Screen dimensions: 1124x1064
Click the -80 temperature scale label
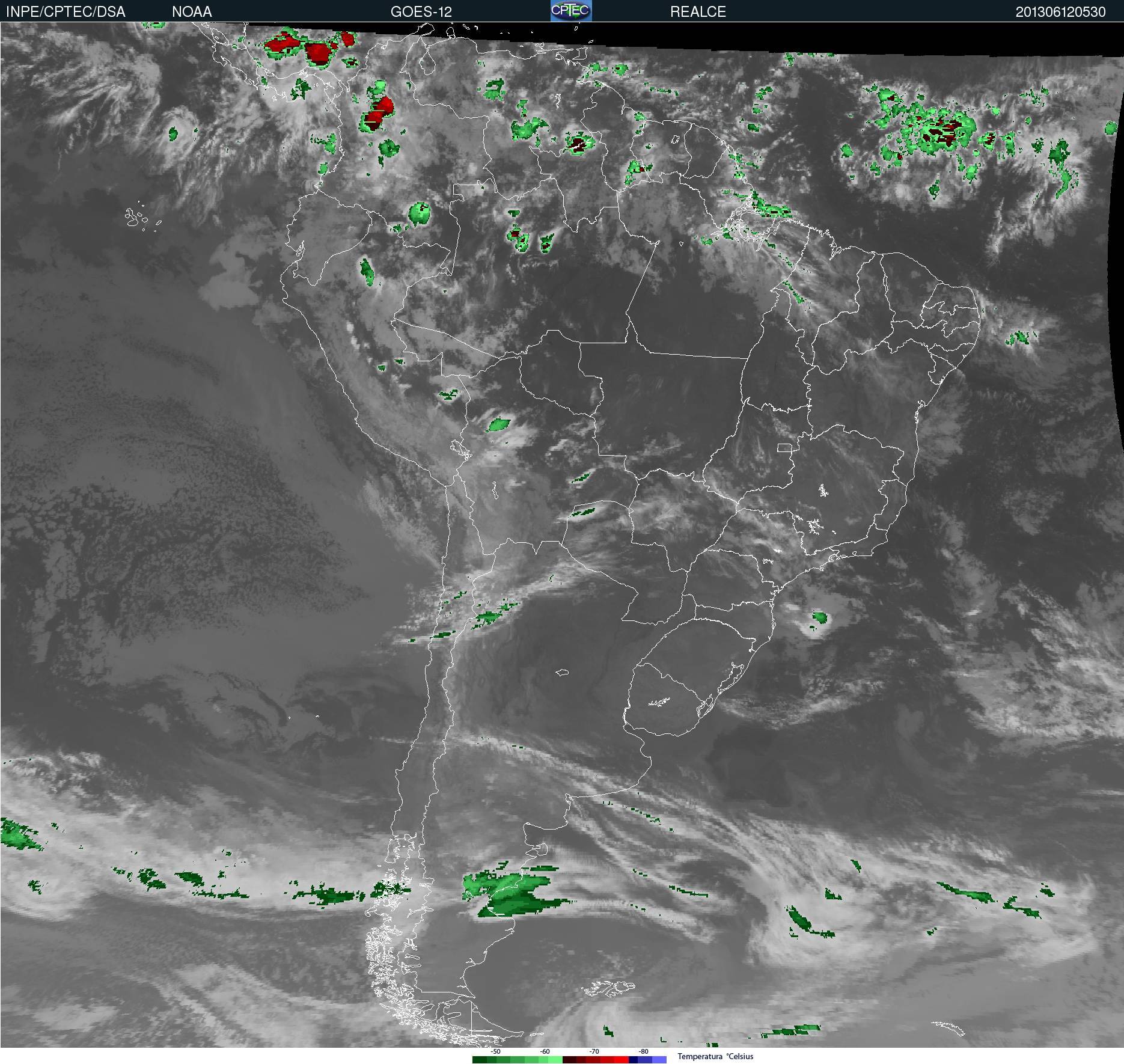(644, 1051)
